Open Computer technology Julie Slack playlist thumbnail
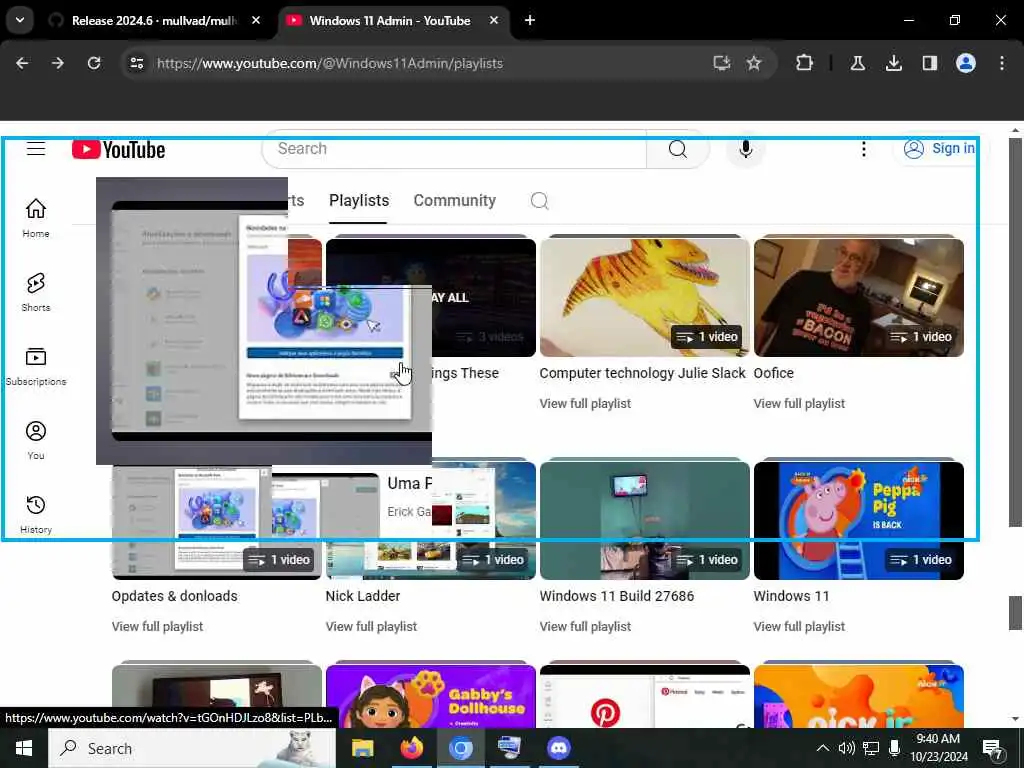Screen dimensions: 1024x768 pos(645,297)
